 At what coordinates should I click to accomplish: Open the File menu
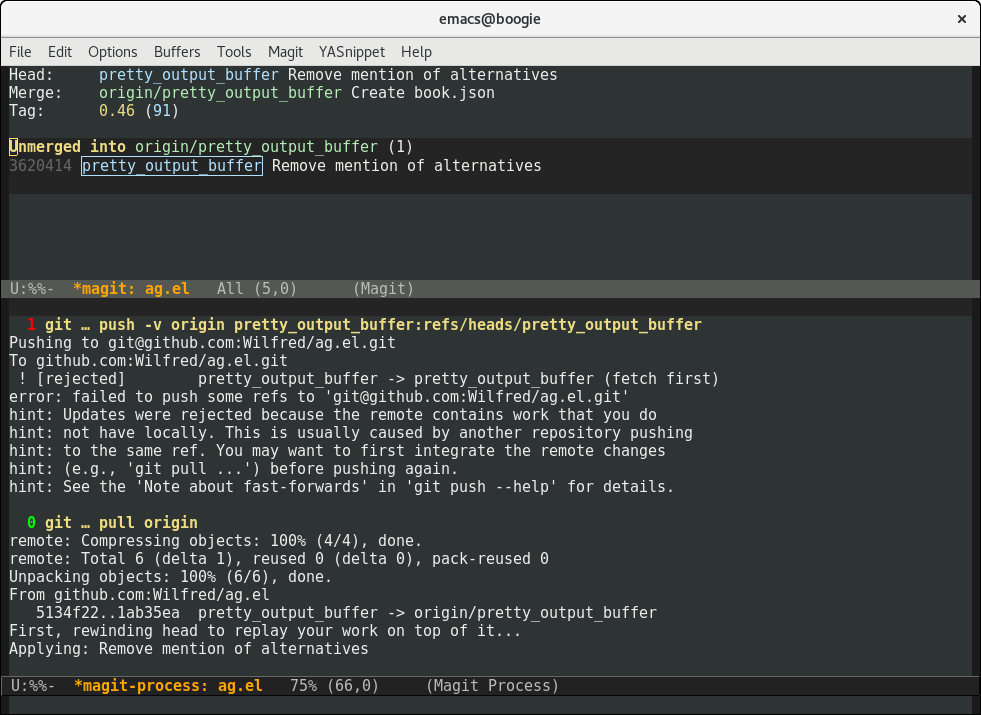[20, 52]
